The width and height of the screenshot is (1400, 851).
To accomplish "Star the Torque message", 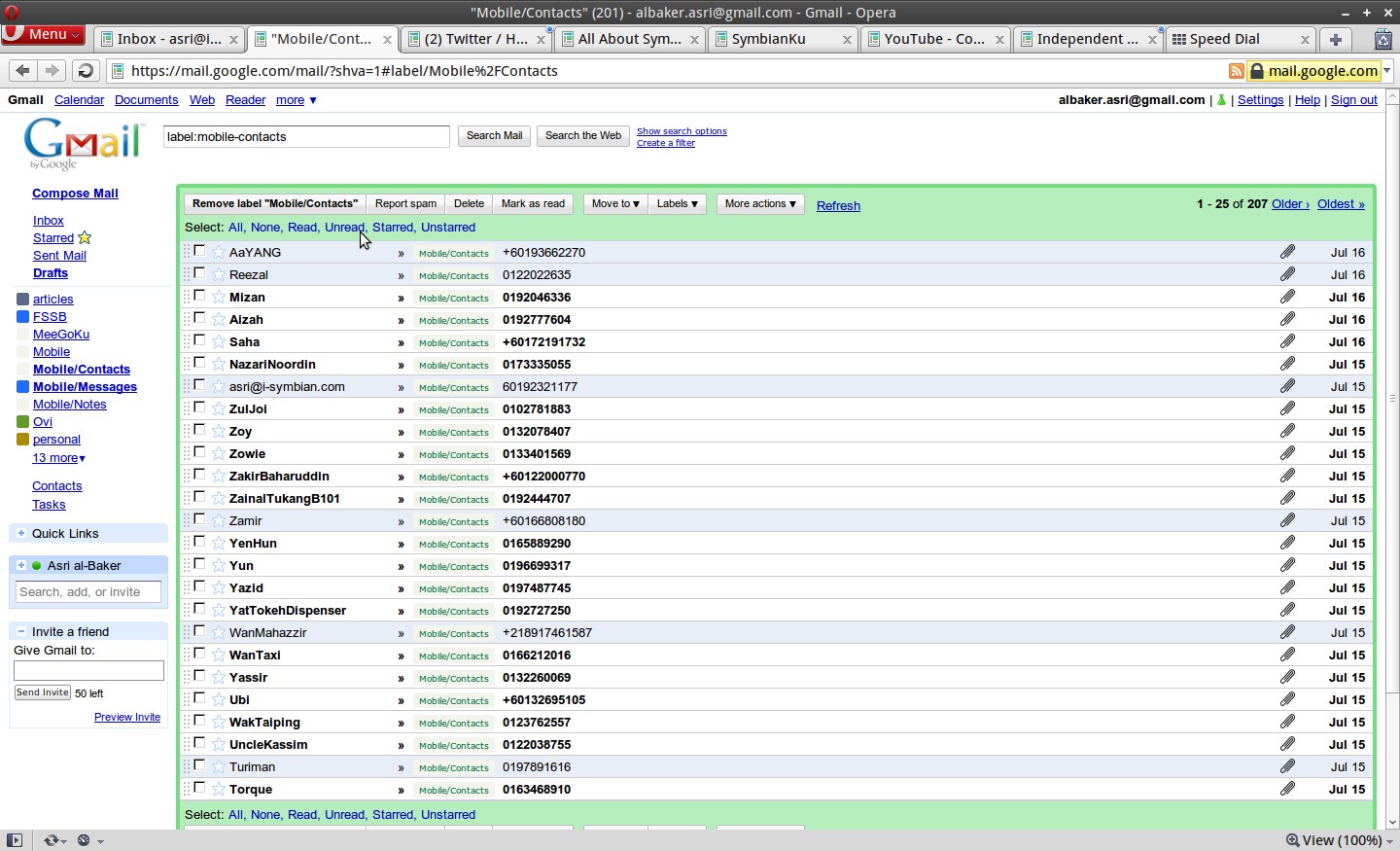I will pos(219,789).
